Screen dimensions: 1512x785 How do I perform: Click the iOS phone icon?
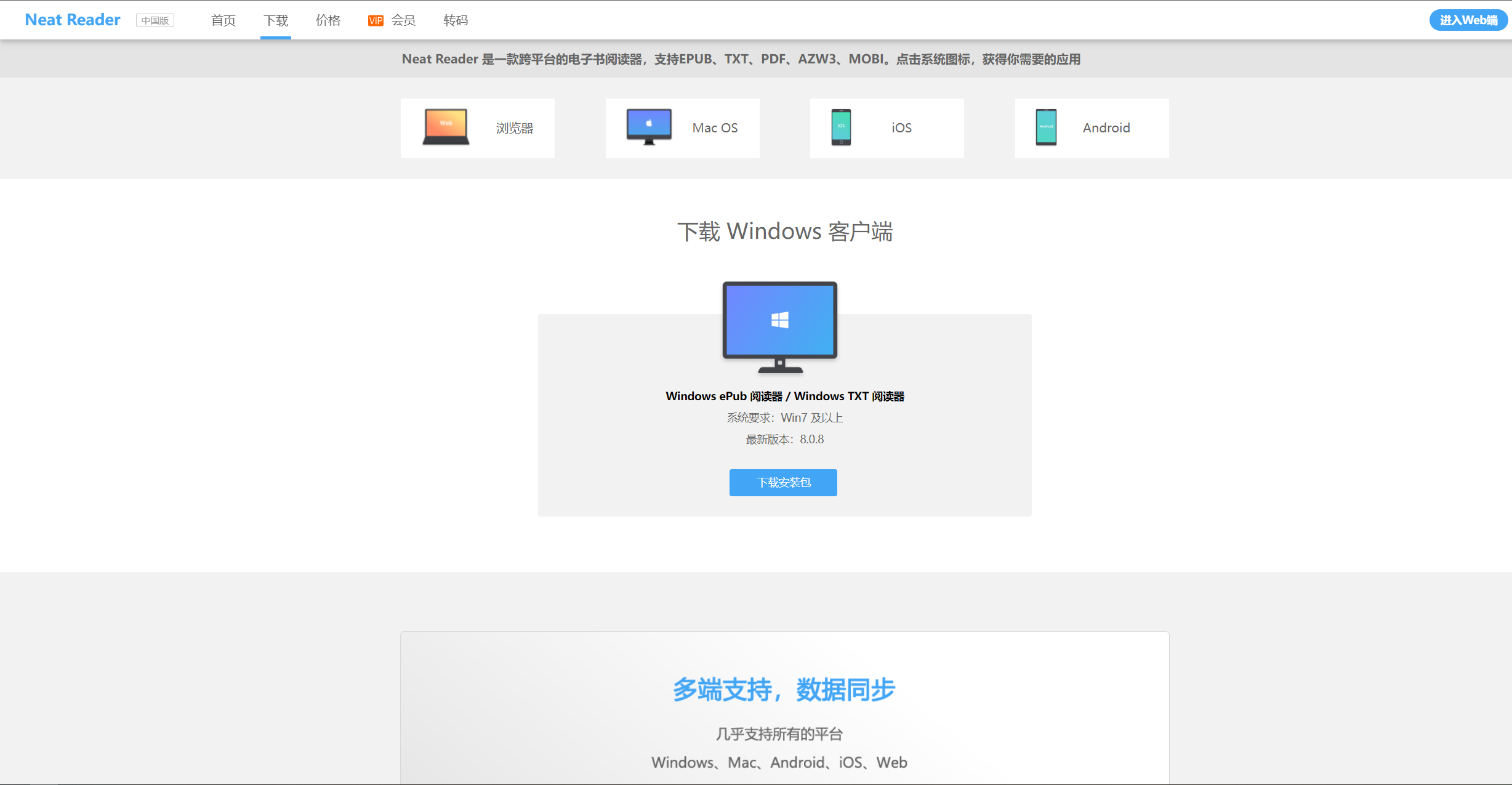[841, 127]
